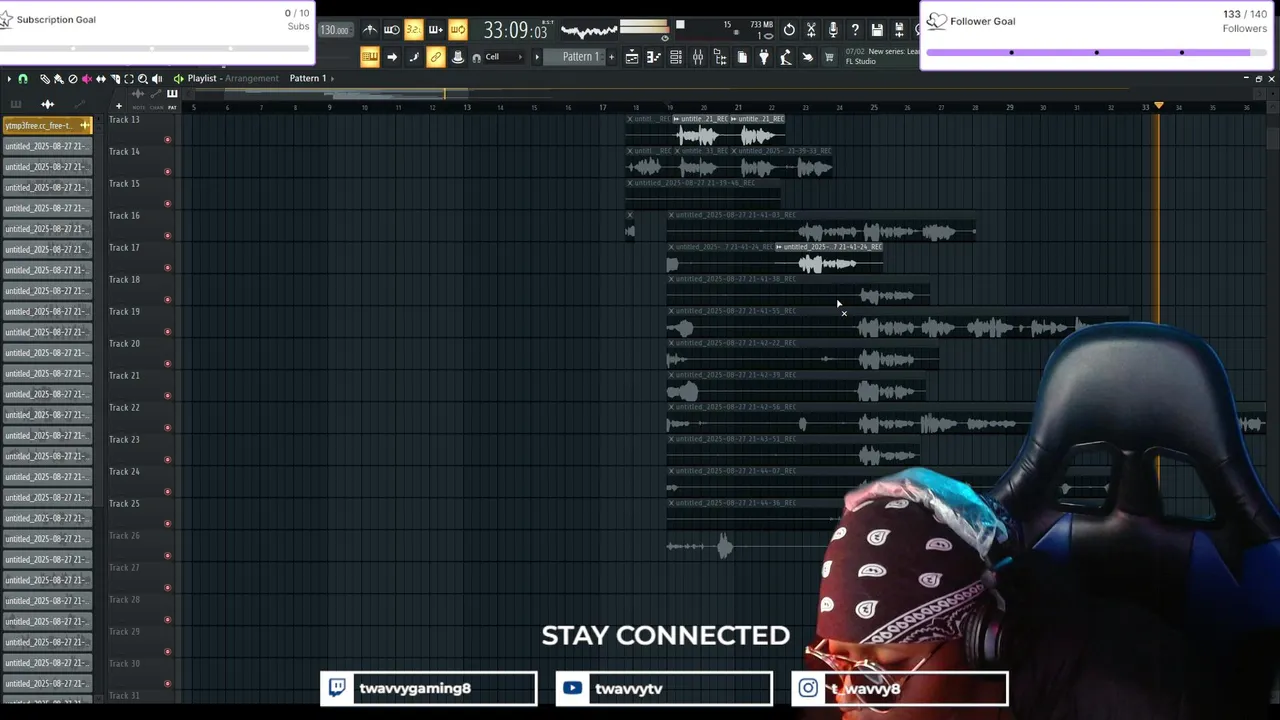Open the Channel rack icon
1280x720 pixels.
coord(676,57)
